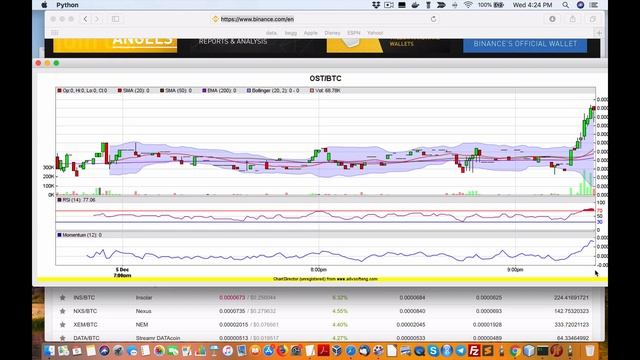Open Adobe Acrobat from the Dock

323,351
